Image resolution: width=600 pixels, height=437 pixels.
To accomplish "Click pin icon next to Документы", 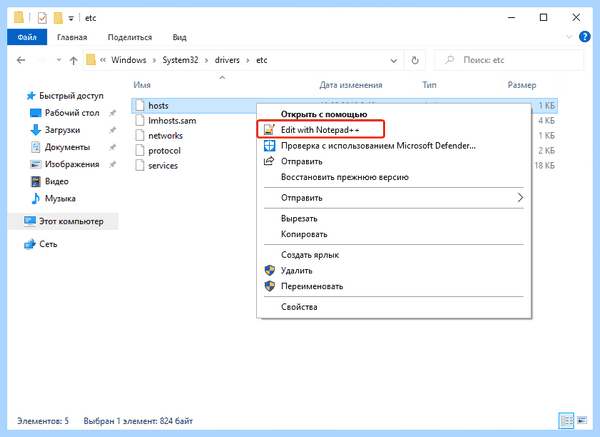I will coord(112,147).
